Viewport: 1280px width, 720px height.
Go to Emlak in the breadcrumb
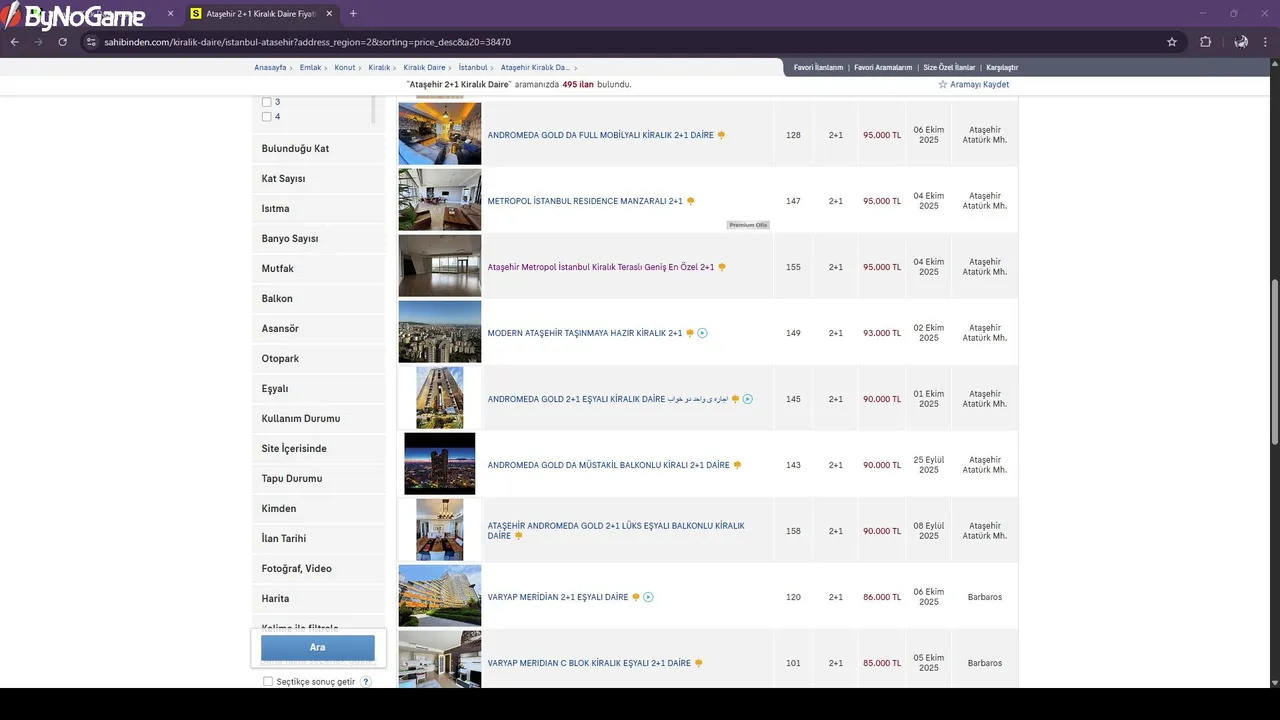310,68
